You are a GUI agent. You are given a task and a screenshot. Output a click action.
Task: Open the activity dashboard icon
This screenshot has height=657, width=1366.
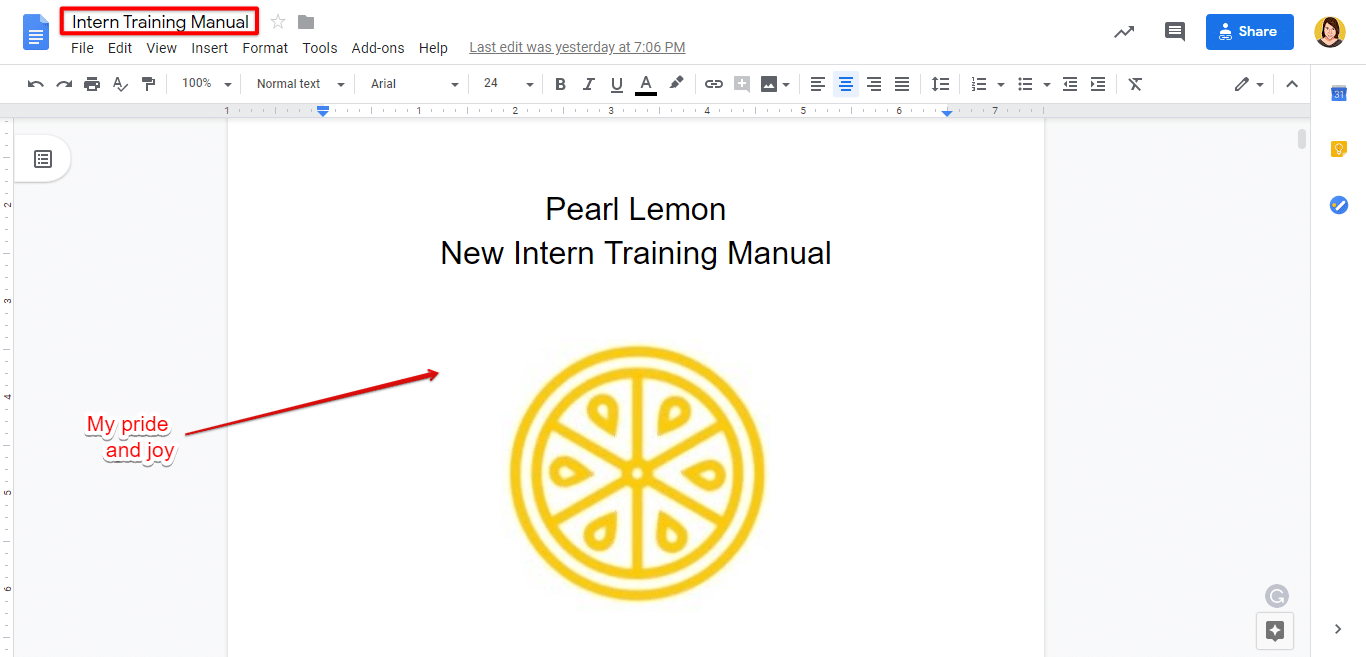(x=1124, y=32)
